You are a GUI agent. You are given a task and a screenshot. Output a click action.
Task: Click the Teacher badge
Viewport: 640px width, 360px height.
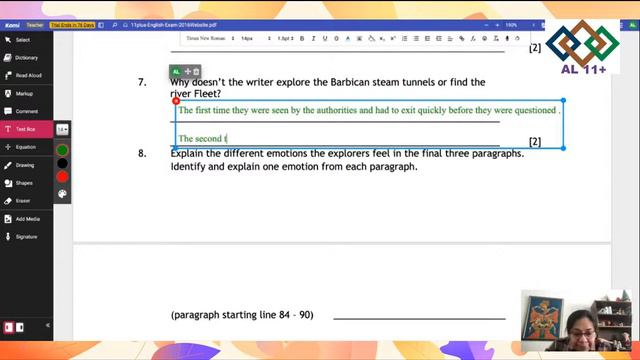[35, 25]
